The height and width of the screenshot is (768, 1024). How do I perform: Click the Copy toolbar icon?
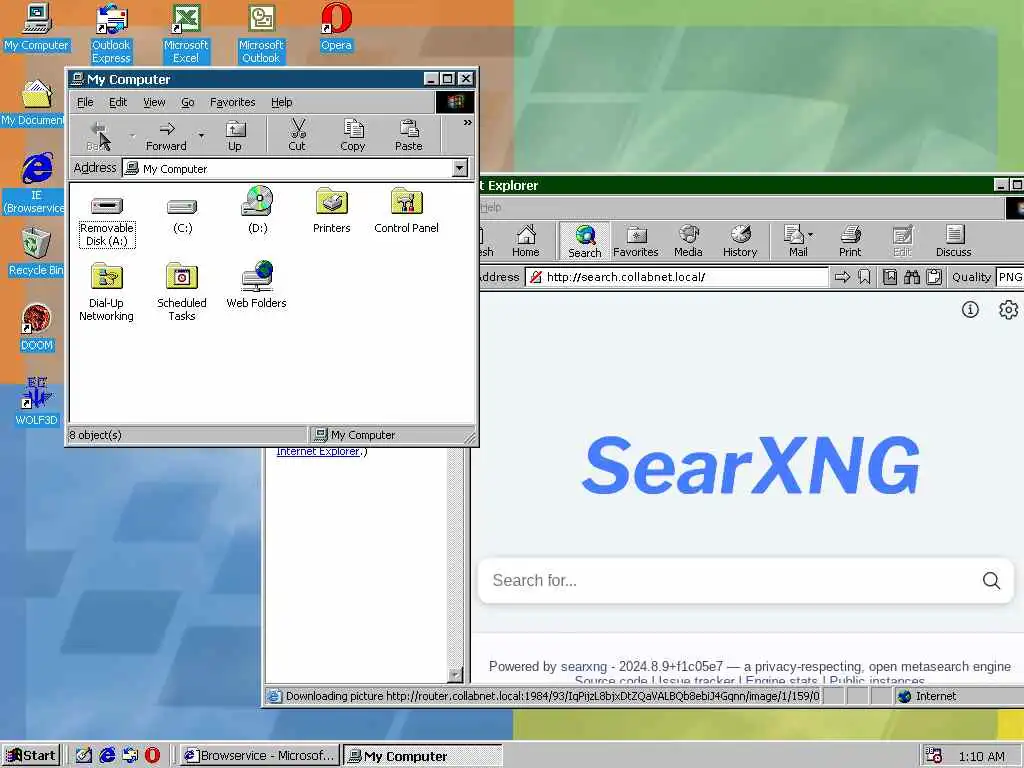click(x=353, y=135)
